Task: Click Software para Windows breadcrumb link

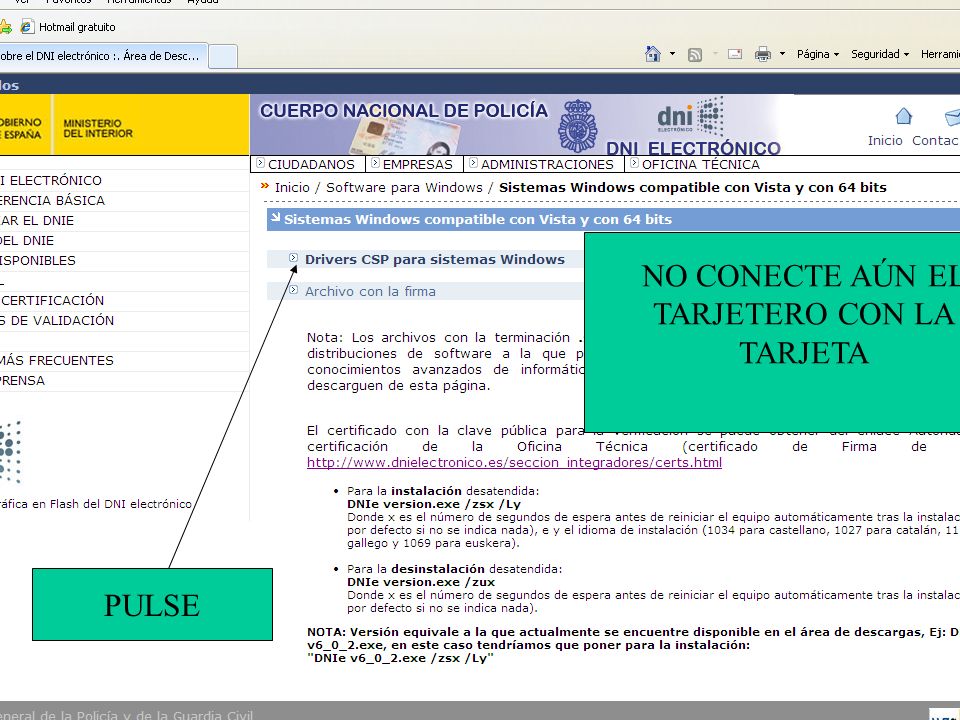Action: (404, 187)
